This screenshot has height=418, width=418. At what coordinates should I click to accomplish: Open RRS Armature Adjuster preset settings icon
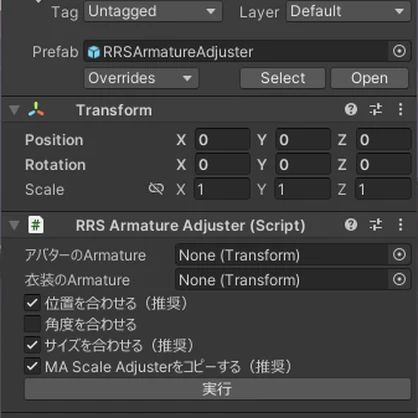click(x=376, y=225)
